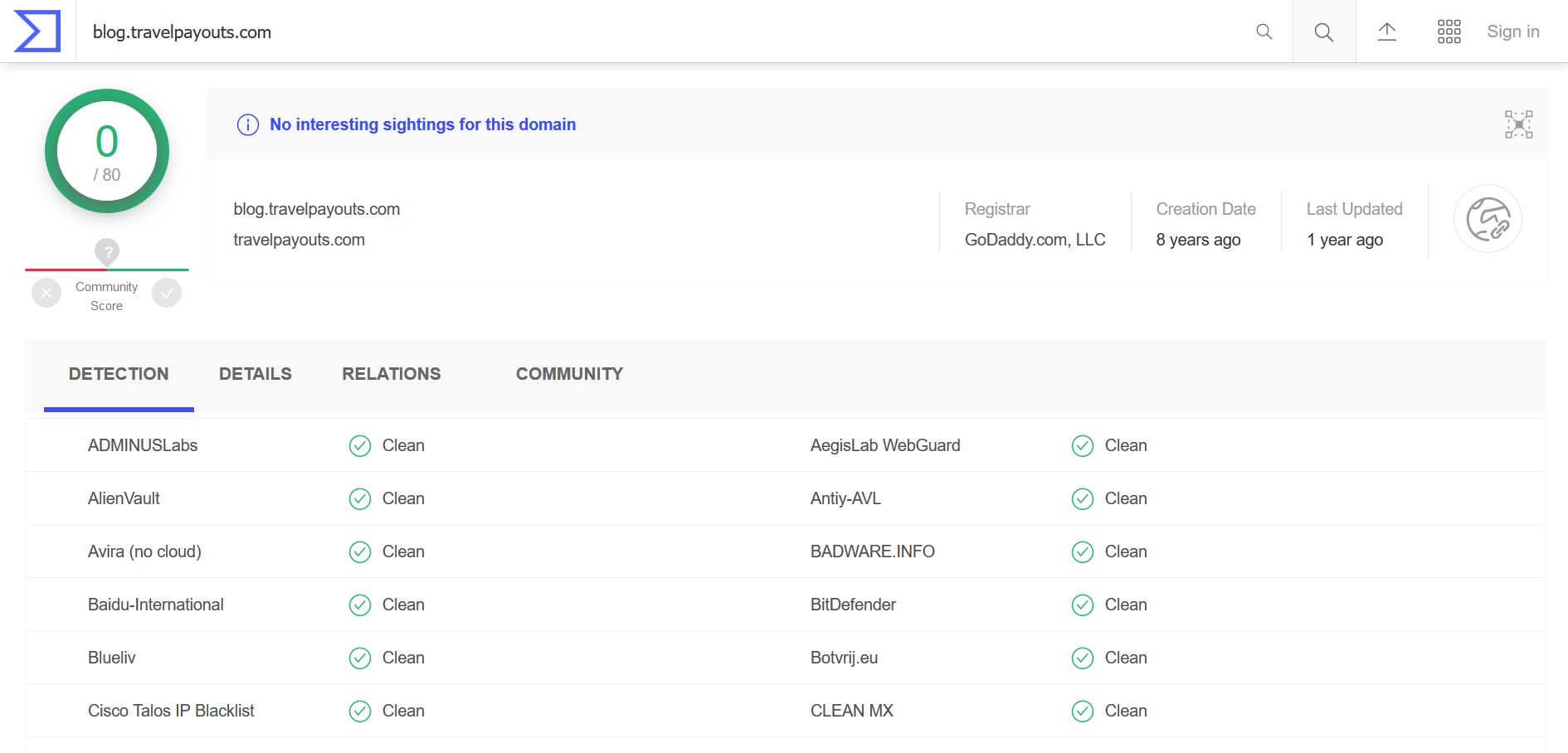Screen dimensions: 1568x753
Task: Click the info icon beside sightings notice
Action: click(x=248, y=124)
